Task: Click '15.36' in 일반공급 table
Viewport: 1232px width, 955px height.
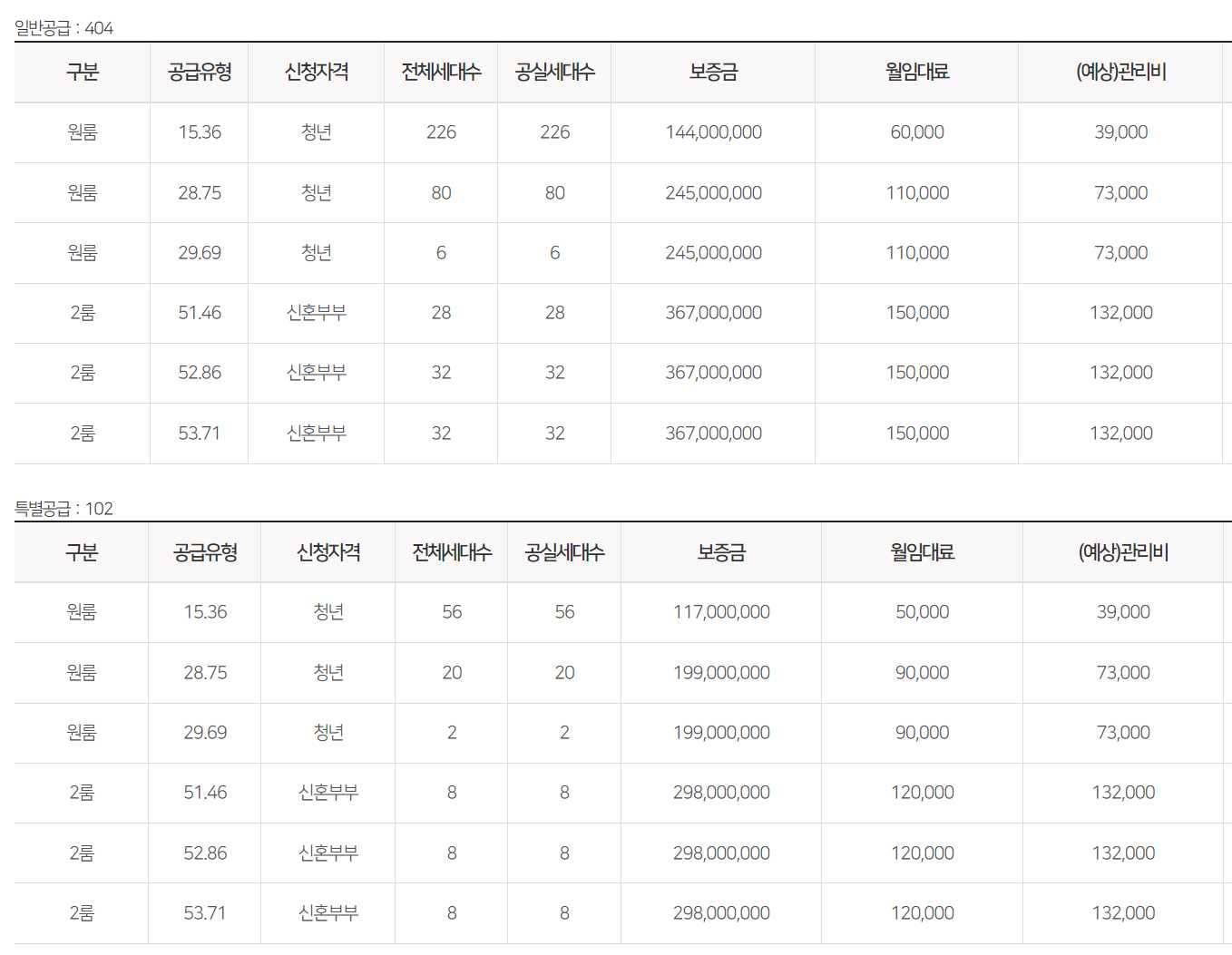Action: point(200,132)
